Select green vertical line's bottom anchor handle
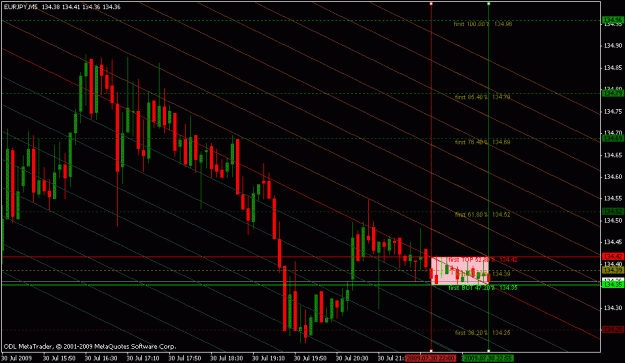The image size is (625, 363). tap(489, 351)
